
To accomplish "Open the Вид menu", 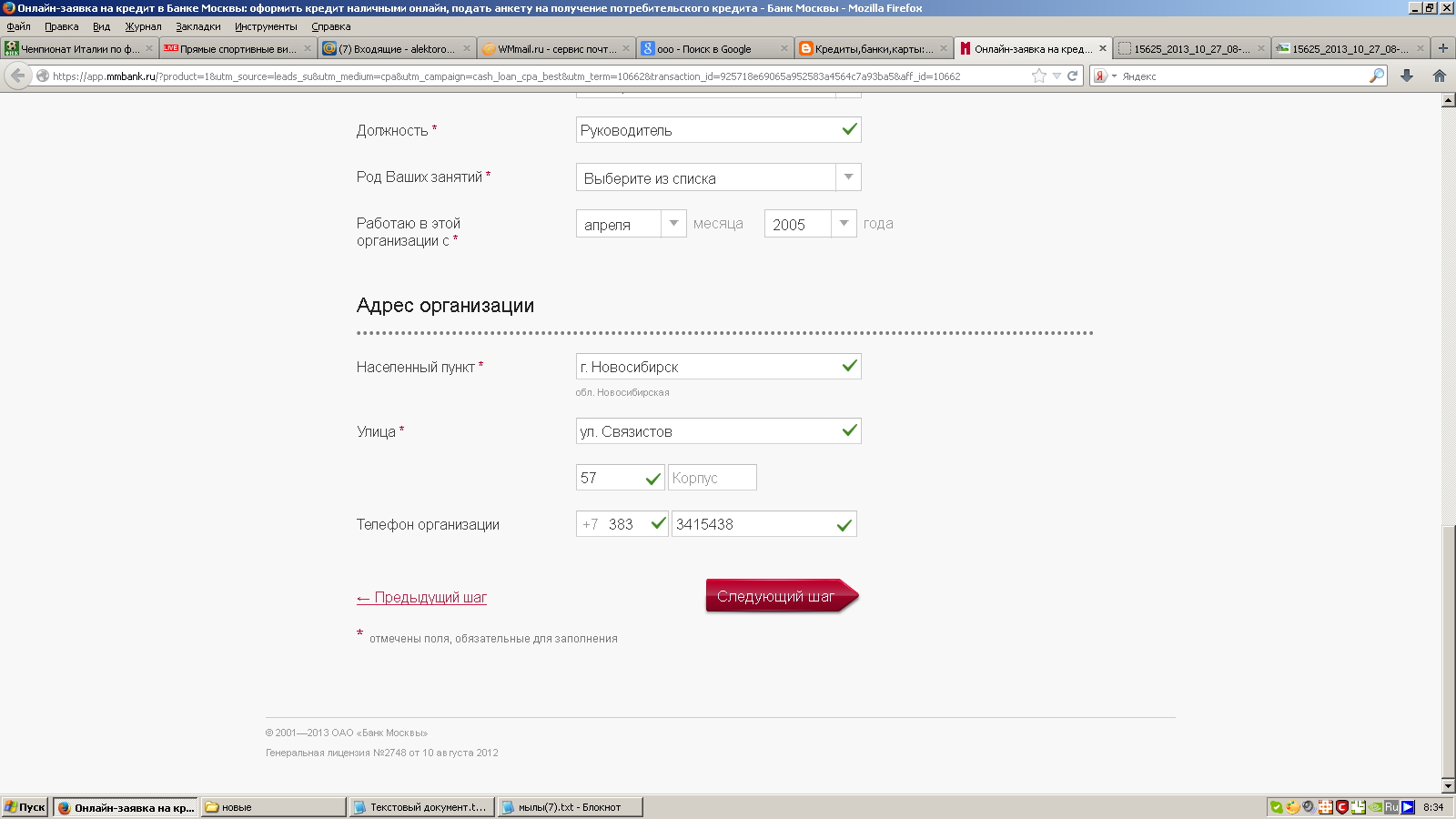I will [101, 26].
